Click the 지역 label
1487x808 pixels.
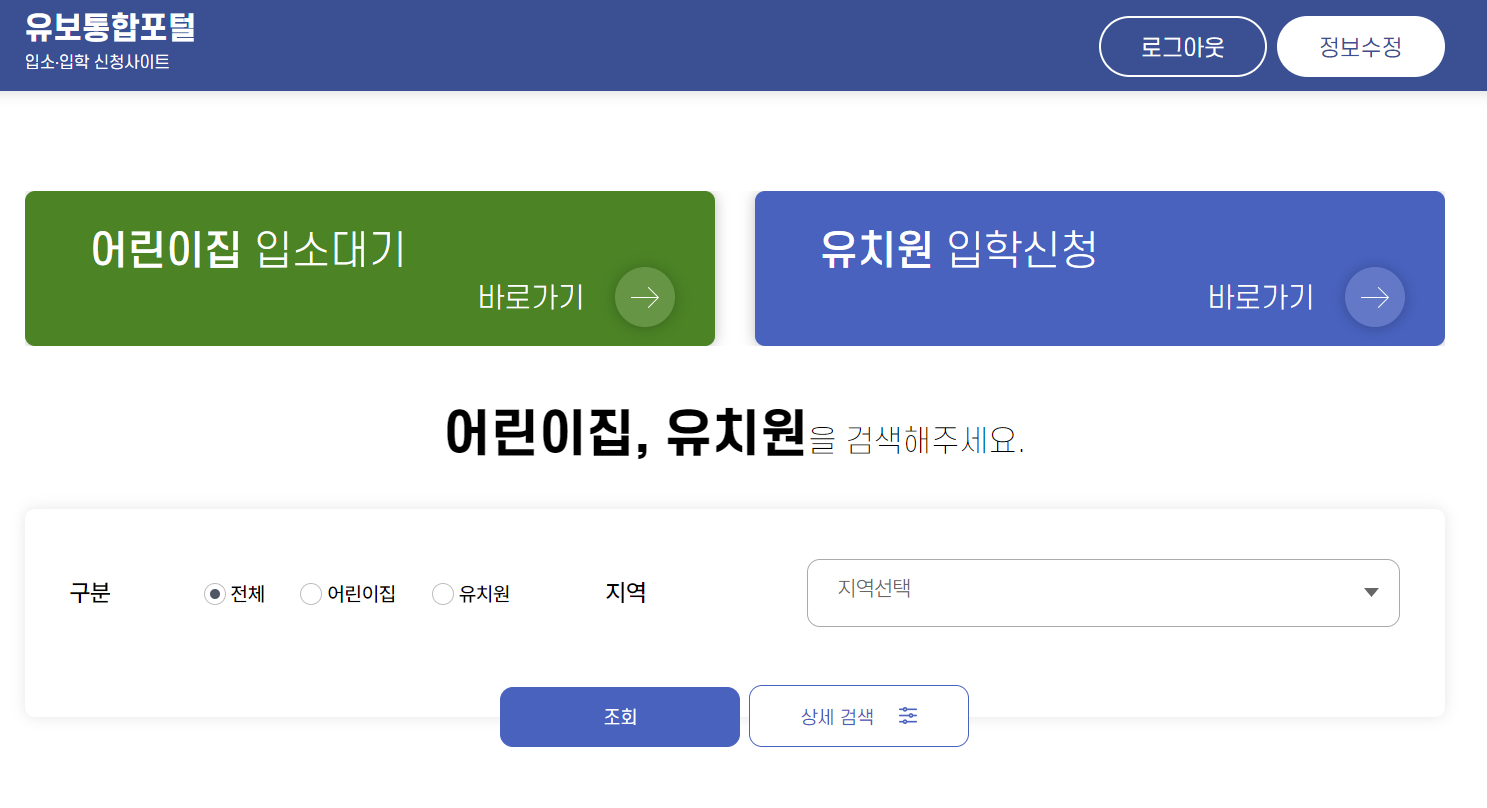click(626, 593)
